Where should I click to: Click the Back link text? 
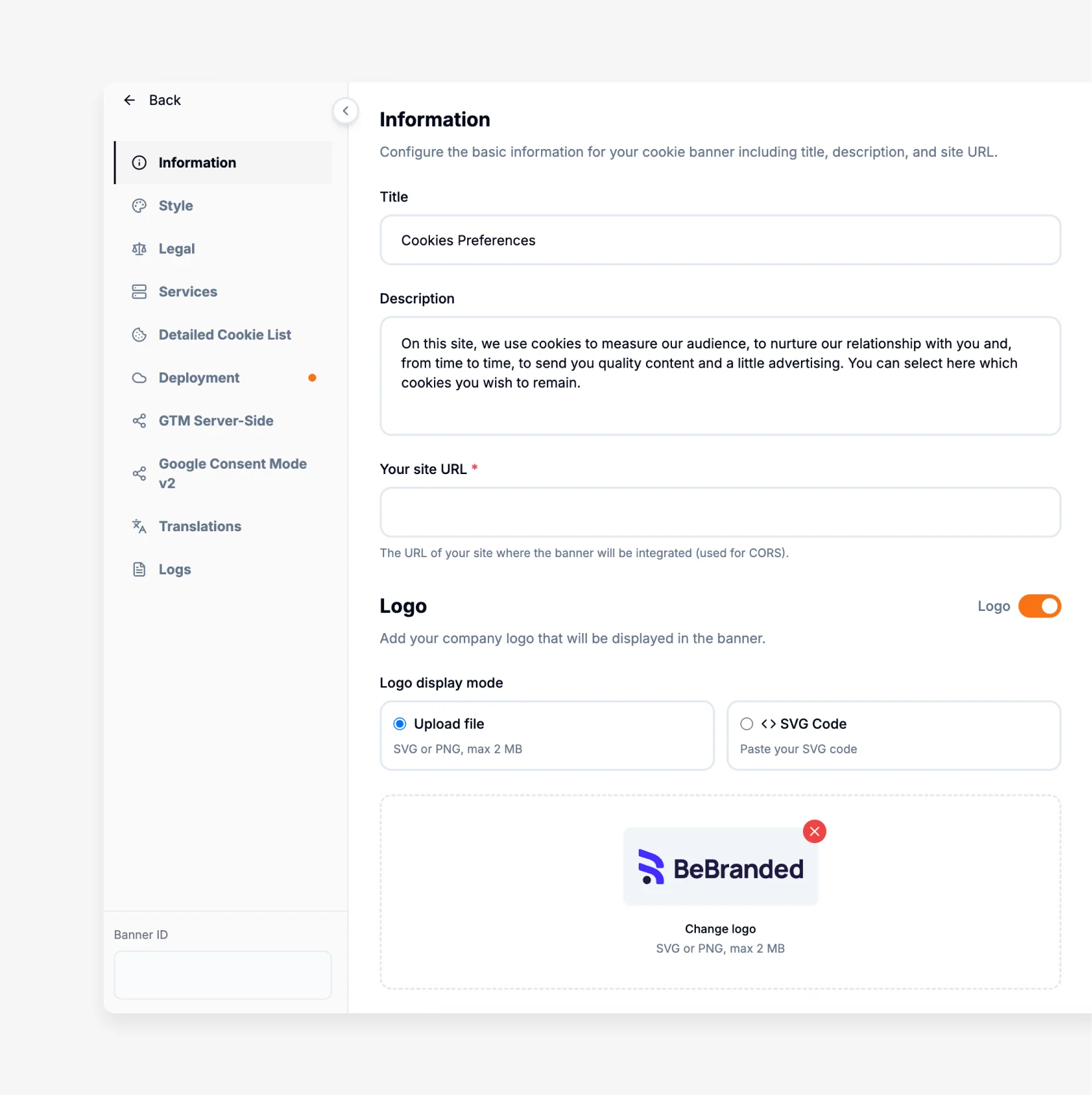click(165, 100)
